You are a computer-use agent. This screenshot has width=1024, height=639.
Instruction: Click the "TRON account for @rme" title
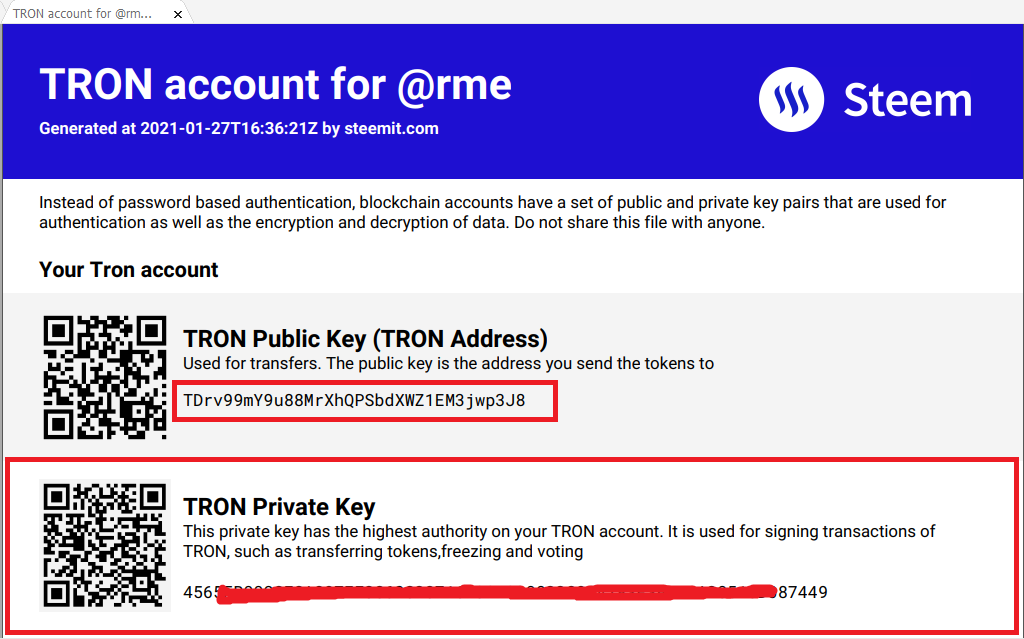pos(275,84)
